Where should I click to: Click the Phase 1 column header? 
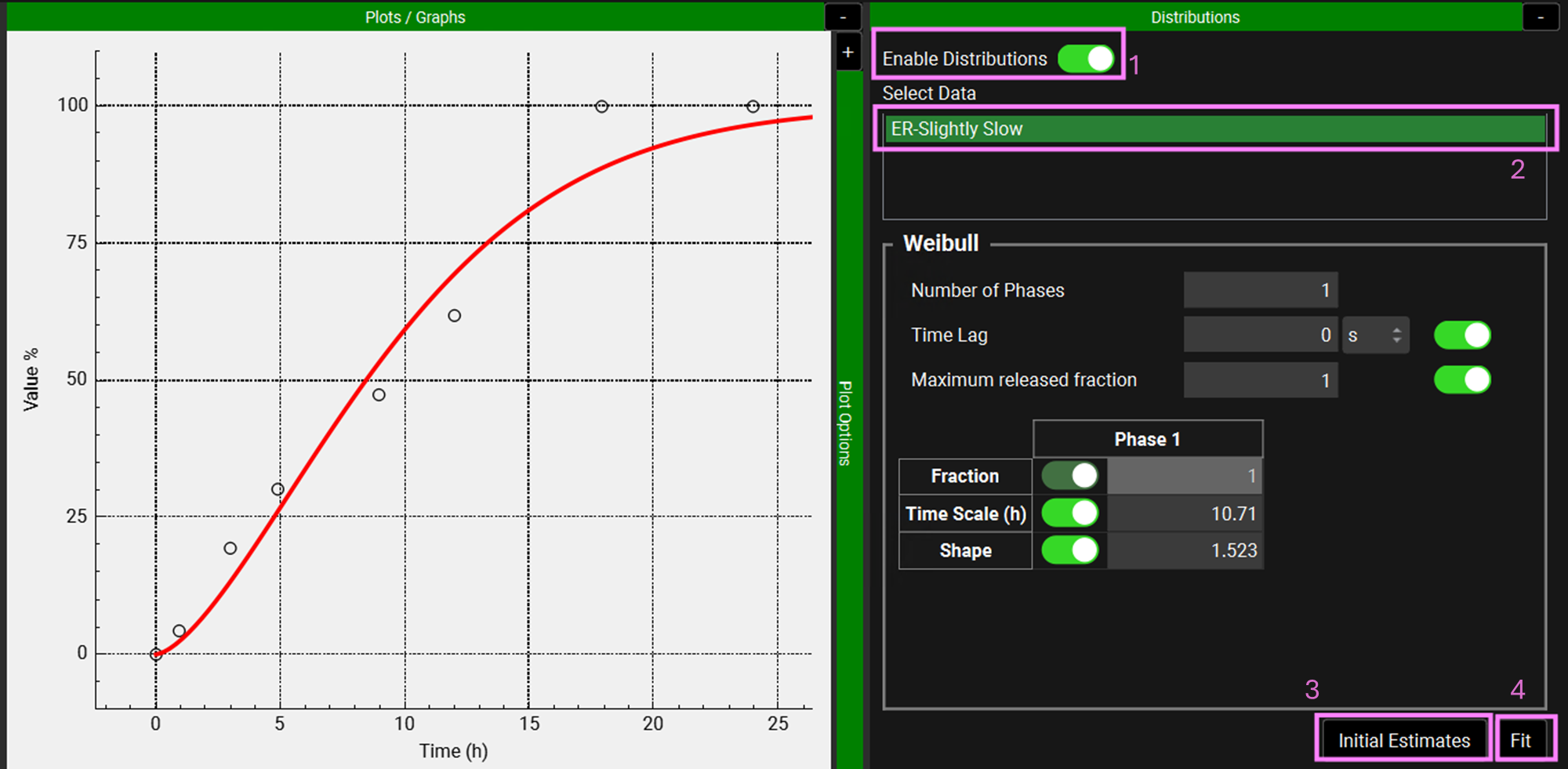click(x=1147, y=439)
